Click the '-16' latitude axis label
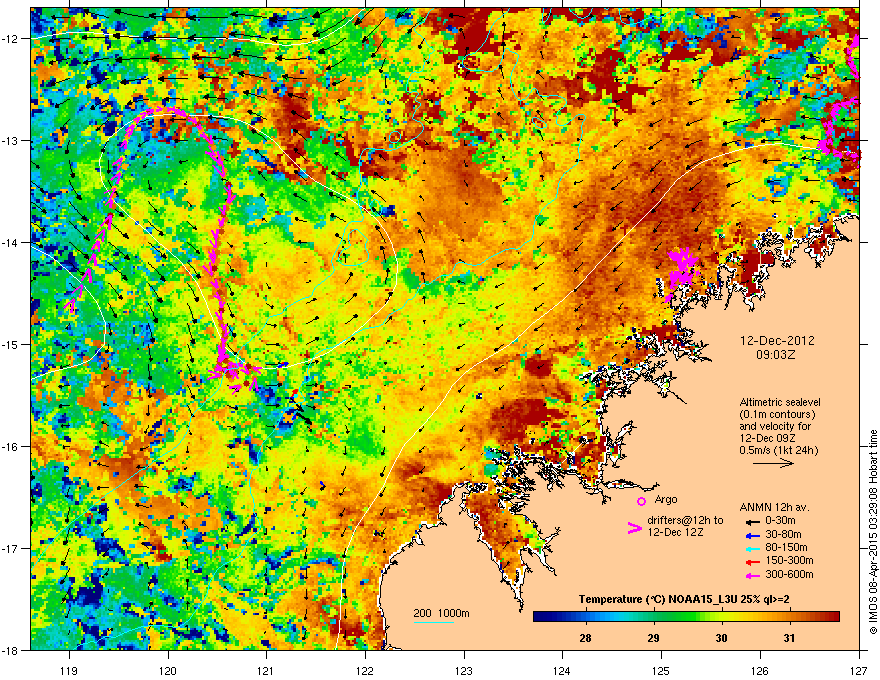Image resolution: width=880 pixels, height=680 pixels. 11,447
